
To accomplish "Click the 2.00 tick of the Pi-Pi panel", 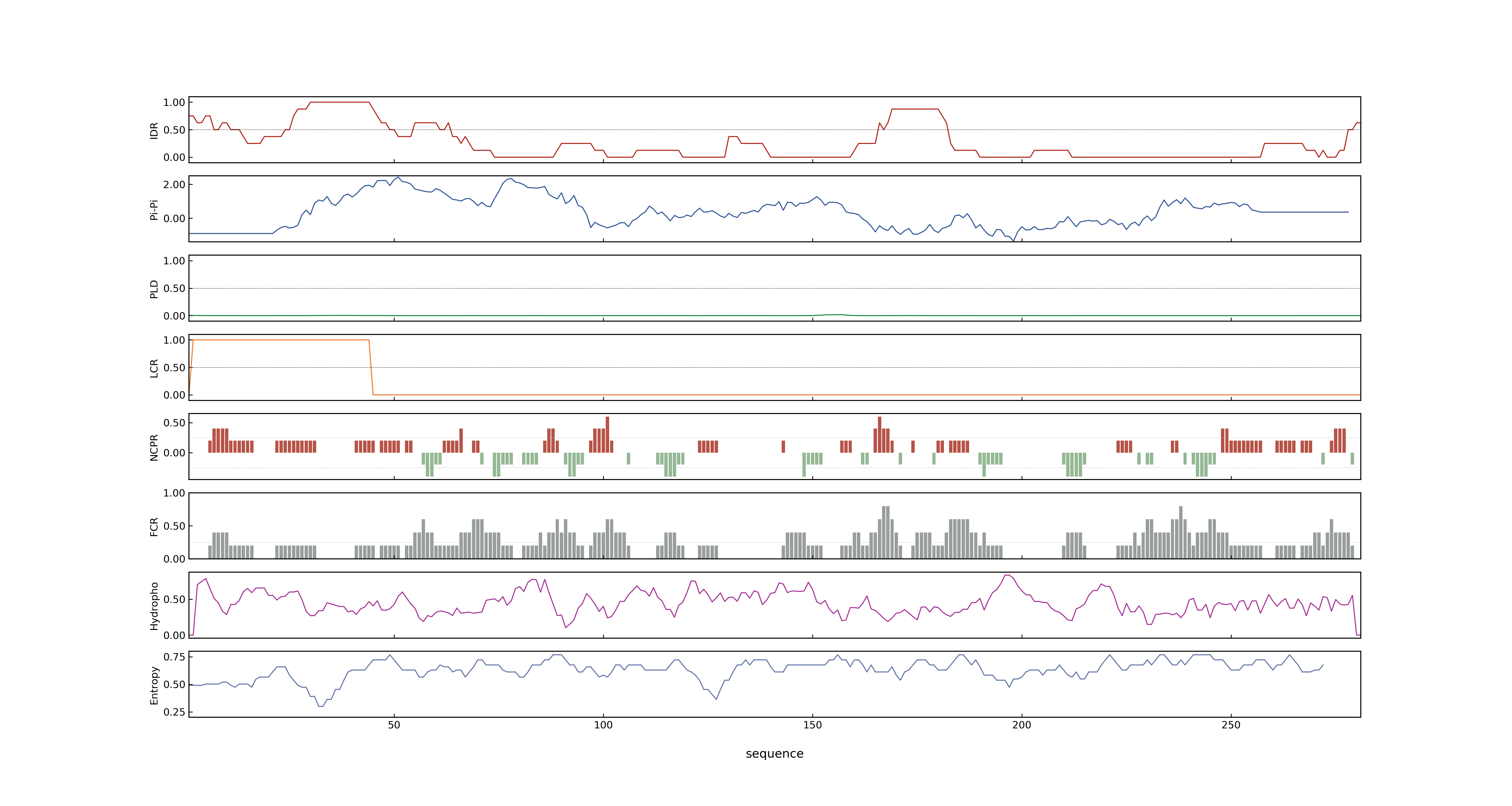I will pos(174,184).
